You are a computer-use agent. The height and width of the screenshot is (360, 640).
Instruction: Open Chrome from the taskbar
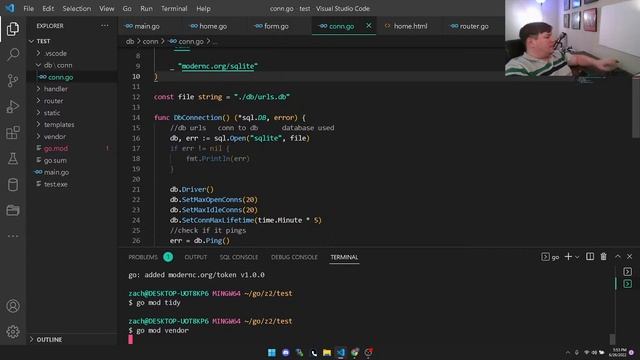[354, 352]
